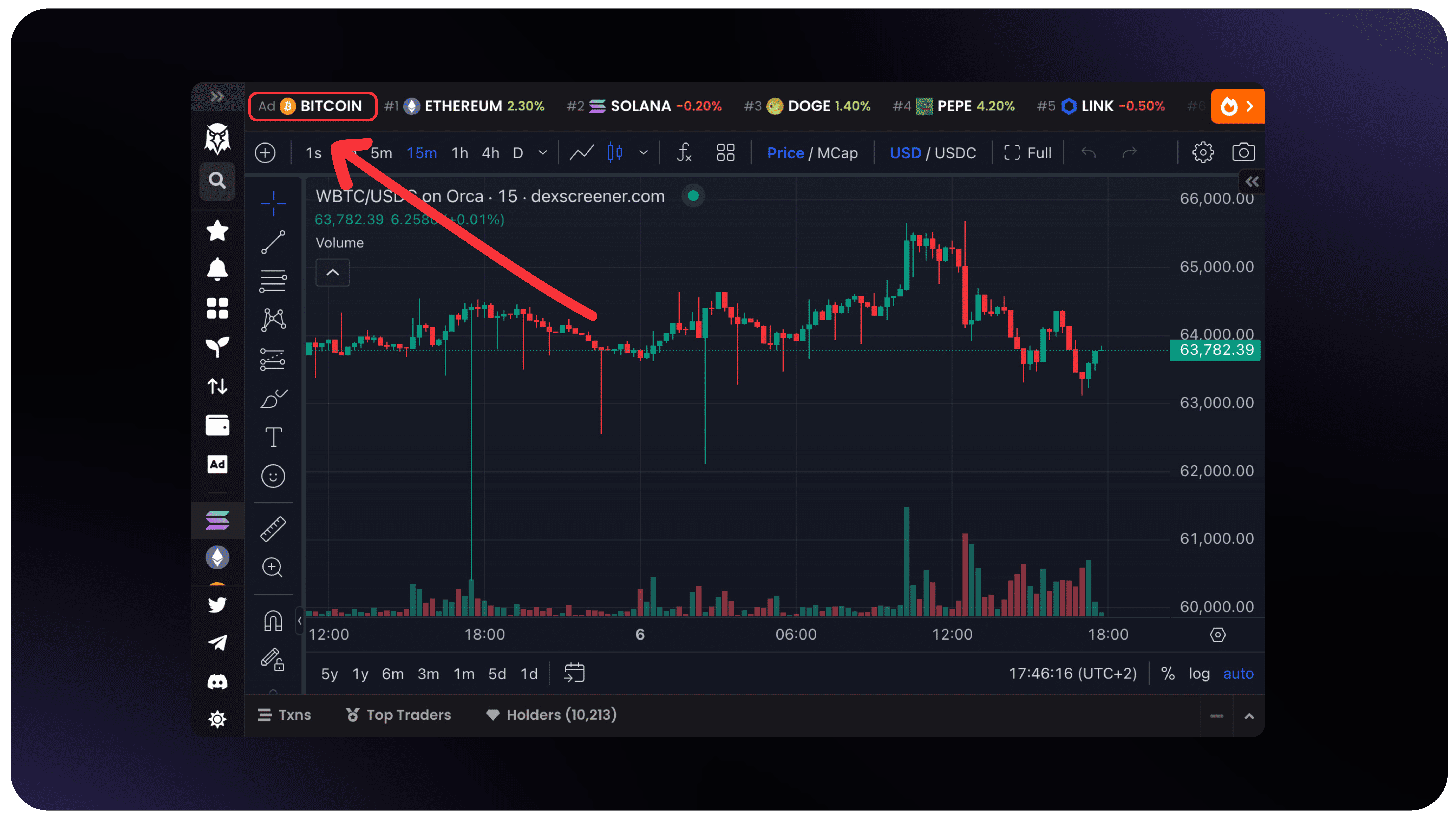Viewport: 1456px width, 819px height.
Task: Click the redo arrow in chart toolbar
Action: (1129, 153)
